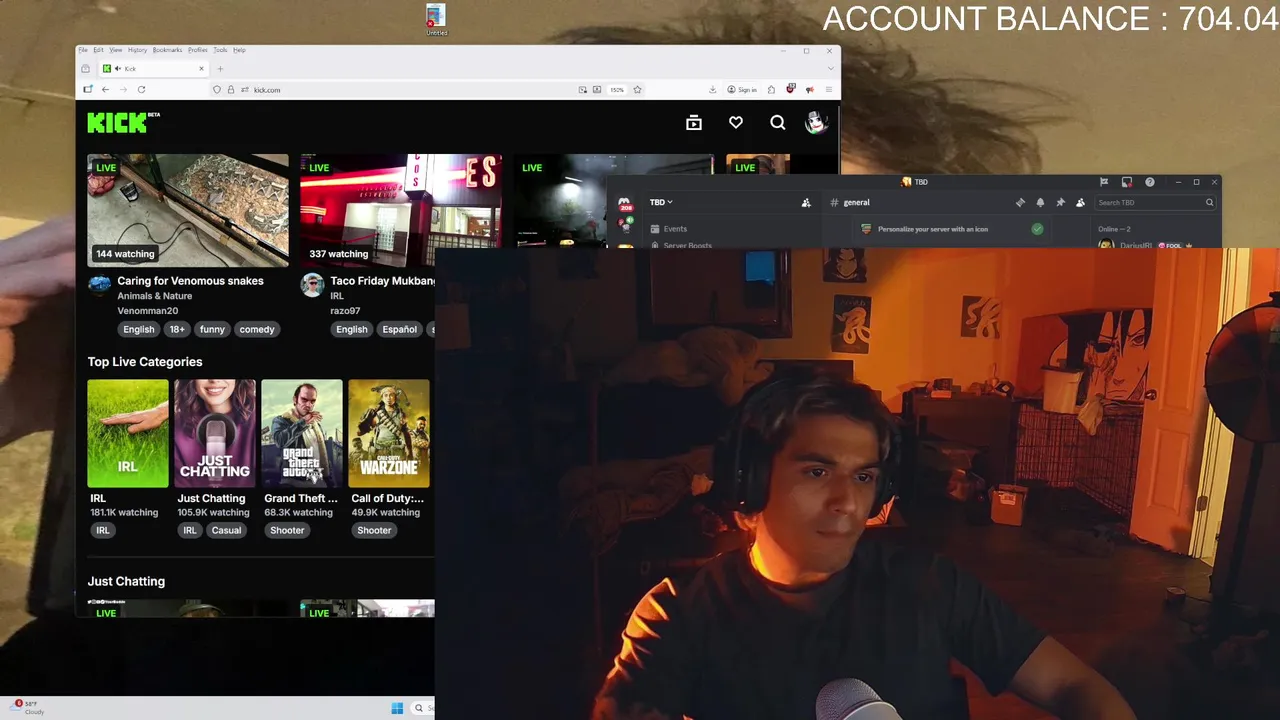Mute the Kick tab audio icon
The height and width of the screenshot is (720, 1280).
coord(118,69)
